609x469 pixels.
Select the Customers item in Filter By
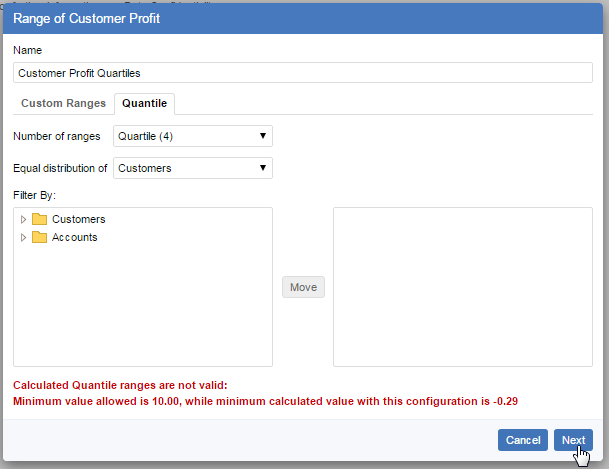pos(78,219)
